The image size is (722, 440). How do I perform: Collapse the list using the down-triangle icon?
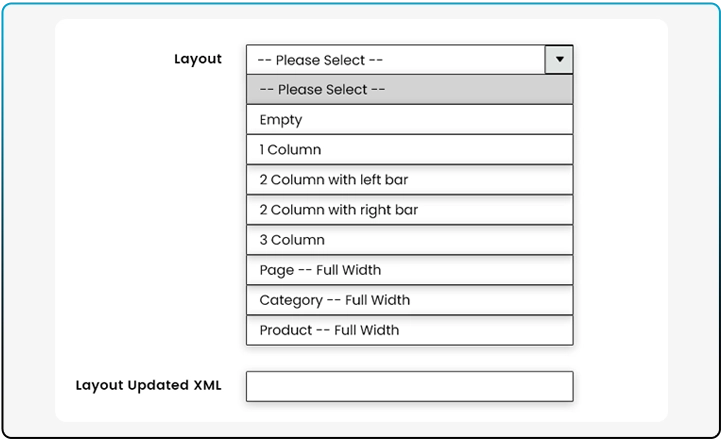(559, 60)
